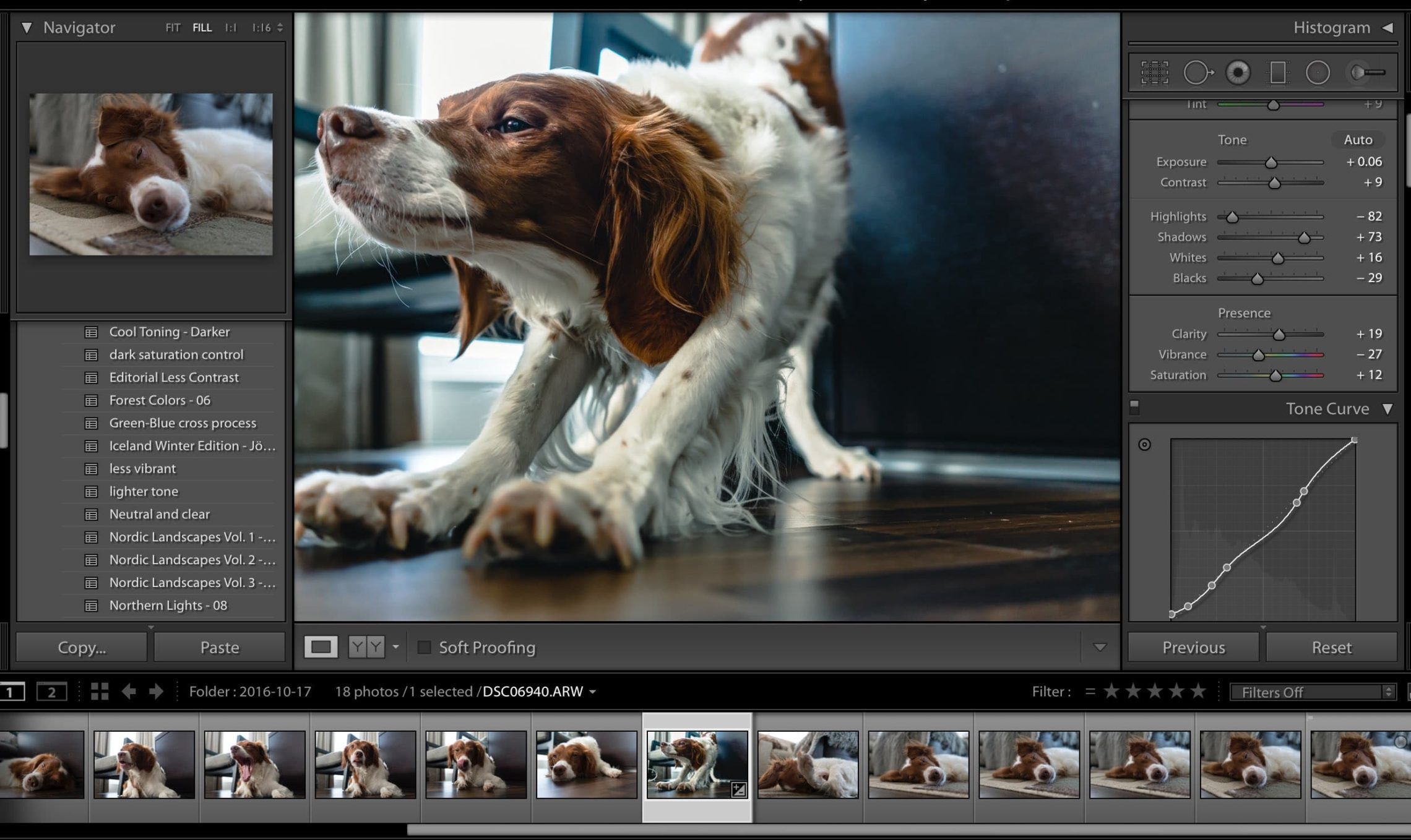Click the Vibrance slider handle
The width and height of the screenshot is (1411, 840).
(1258, 355)
